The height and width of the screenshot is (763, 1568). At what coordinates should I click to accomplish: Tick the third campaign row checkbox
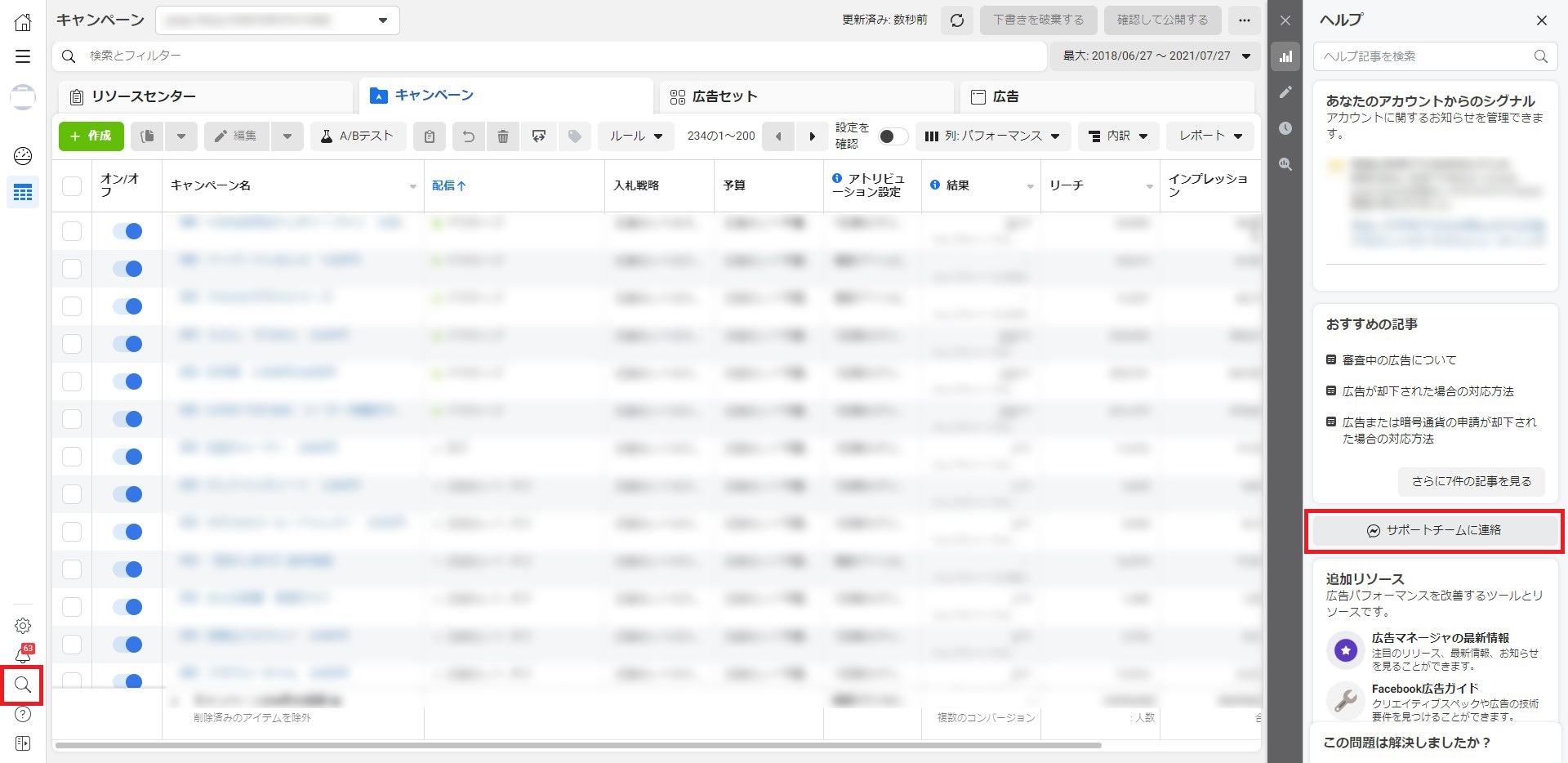72,306
